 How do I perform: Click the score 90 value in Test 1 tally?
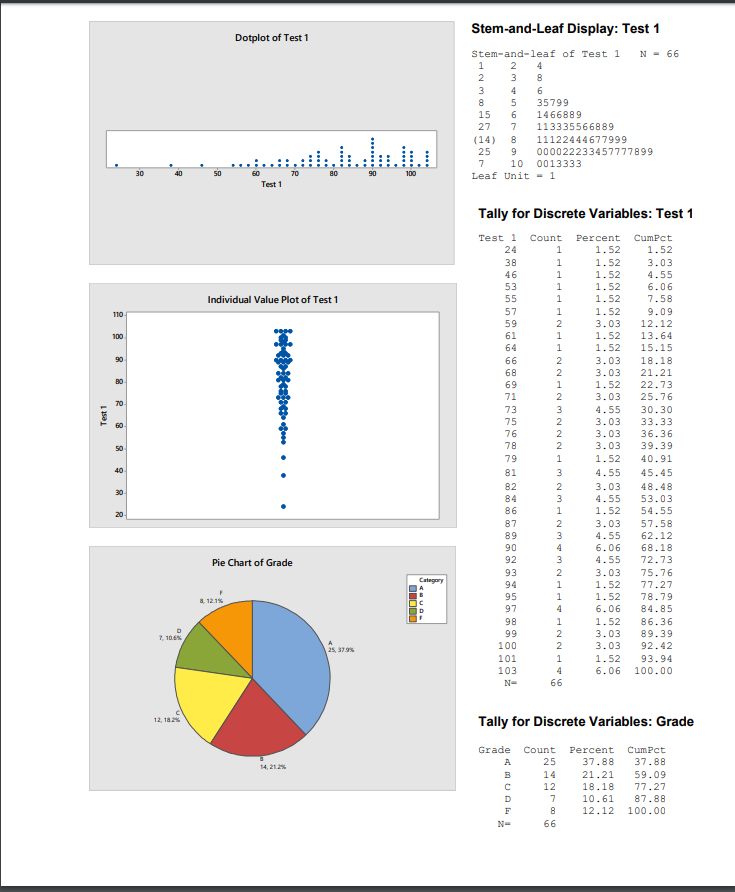510,548
